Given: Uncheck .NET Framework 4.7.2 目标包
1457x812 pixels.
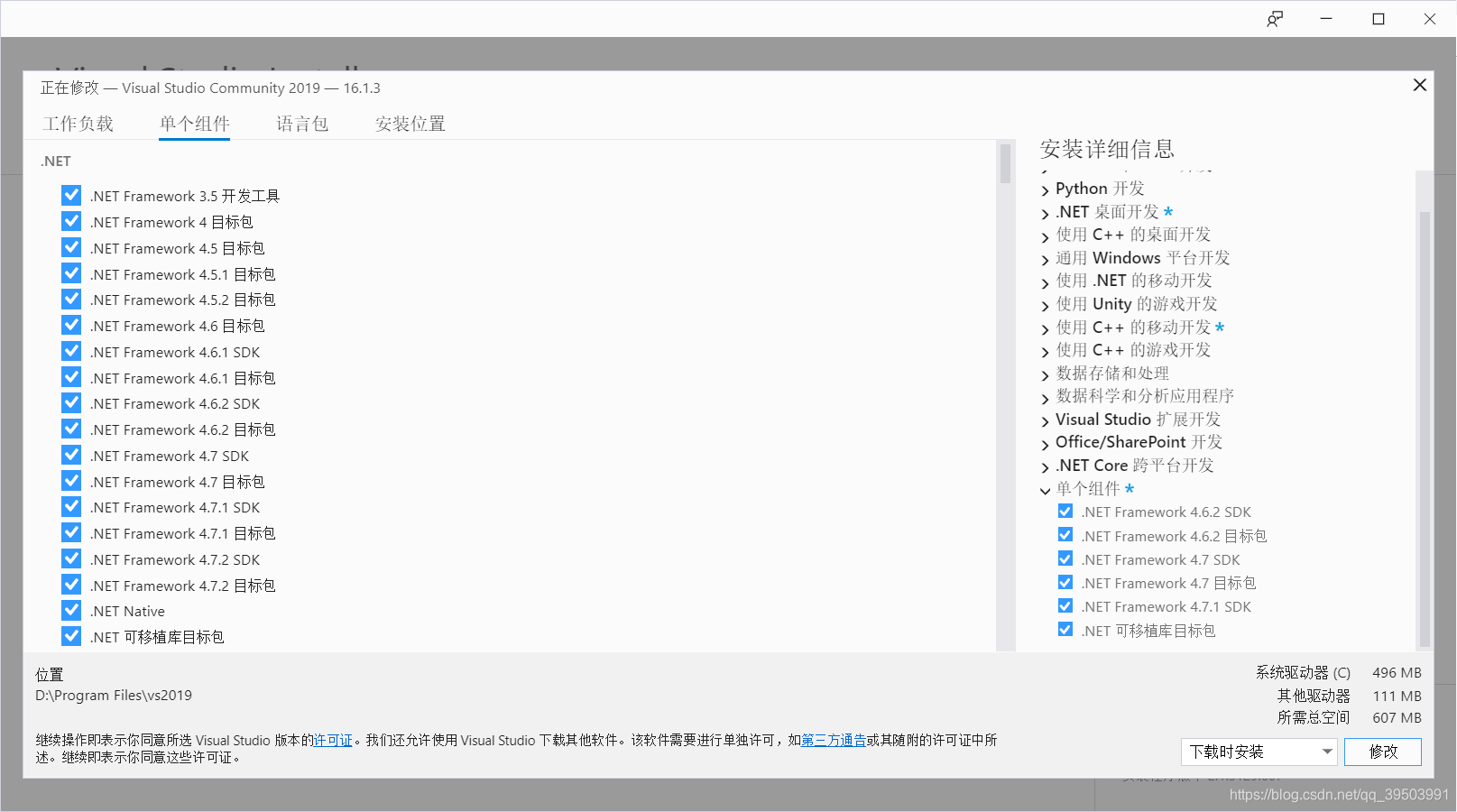Looking at the screenshot, I should click(71, 585).
